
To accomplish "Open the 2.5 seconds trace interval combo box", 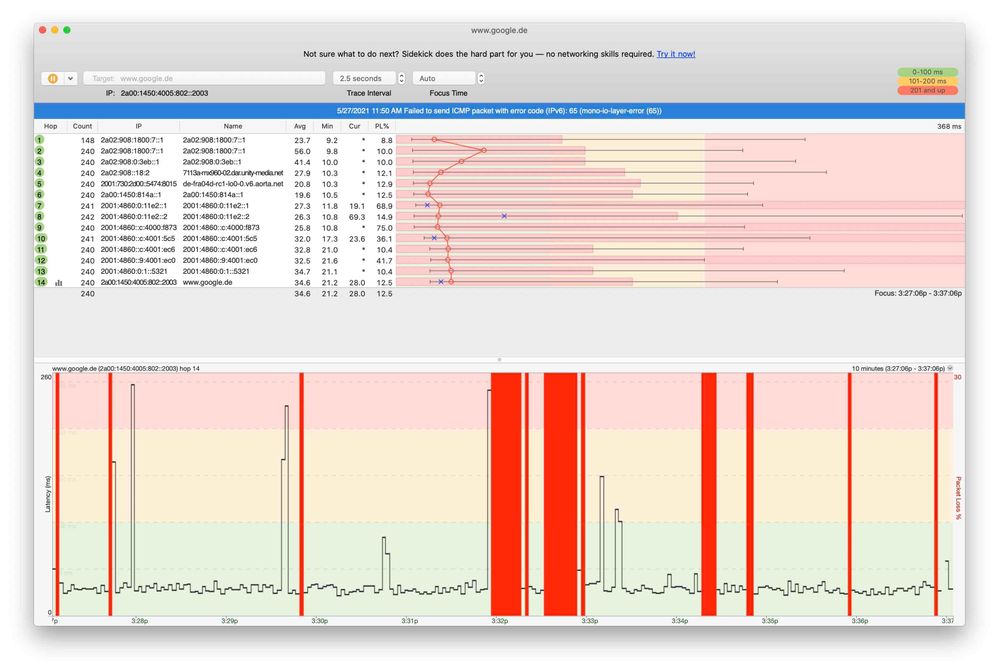I will pyautogui.click(x=364, y=78).
